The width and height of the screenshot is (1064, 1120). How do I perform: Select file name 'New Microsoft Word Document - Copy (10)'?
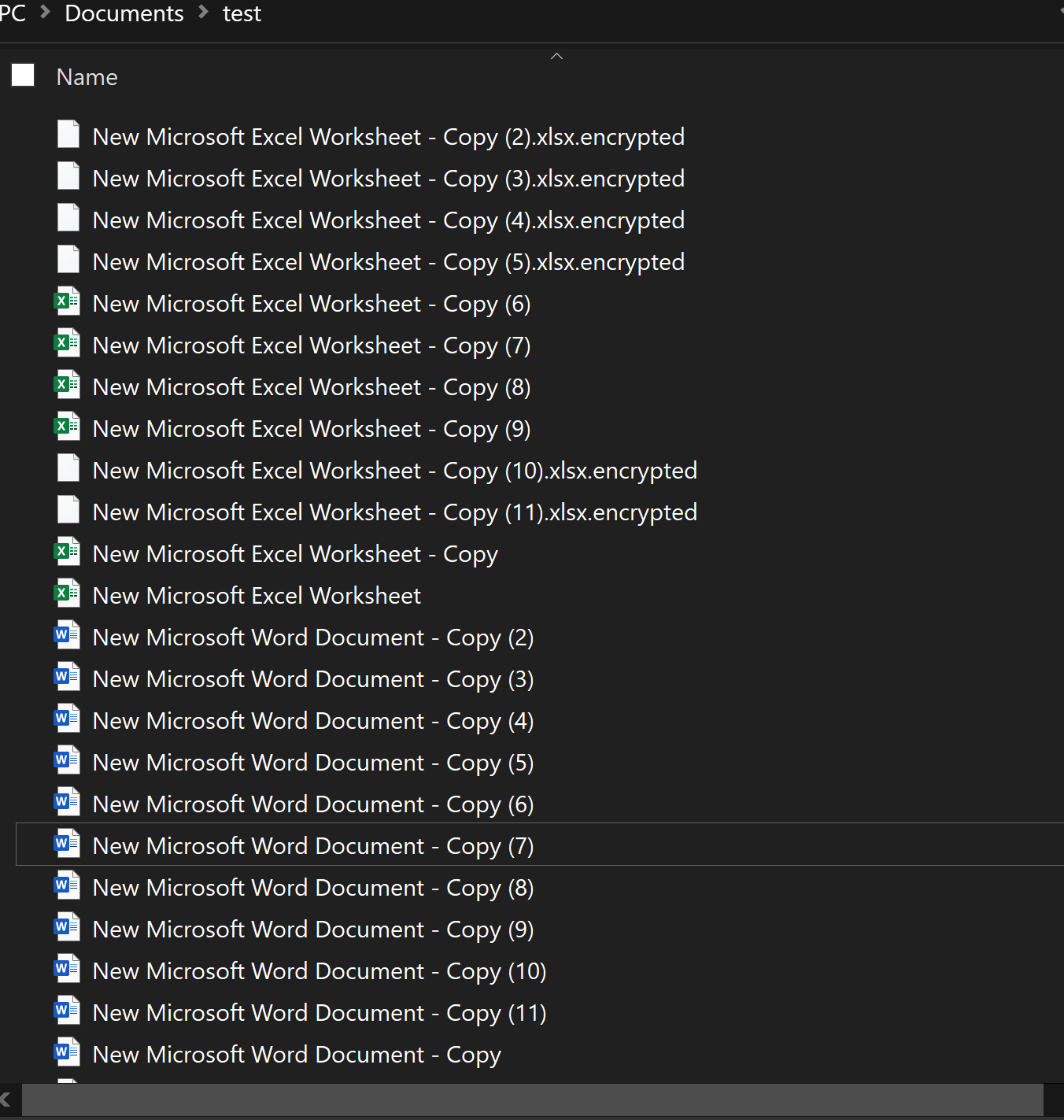(x=320, y=971)
